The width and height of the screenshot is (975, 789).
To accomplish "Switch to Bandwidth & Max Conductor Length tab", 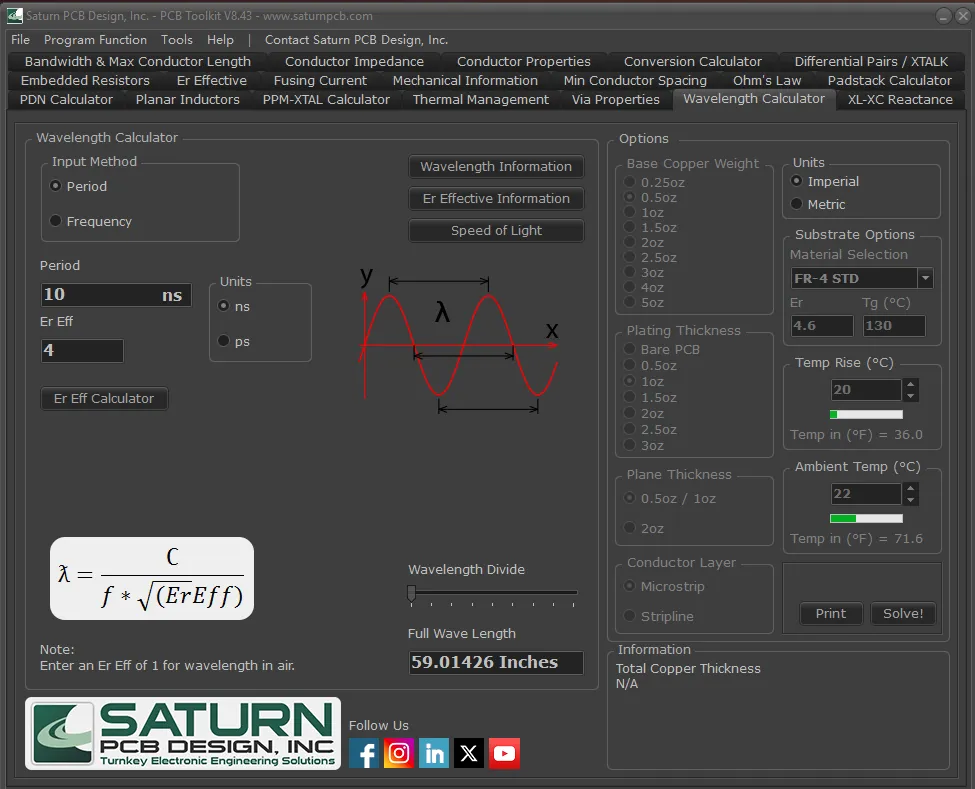I will (137, 62).
